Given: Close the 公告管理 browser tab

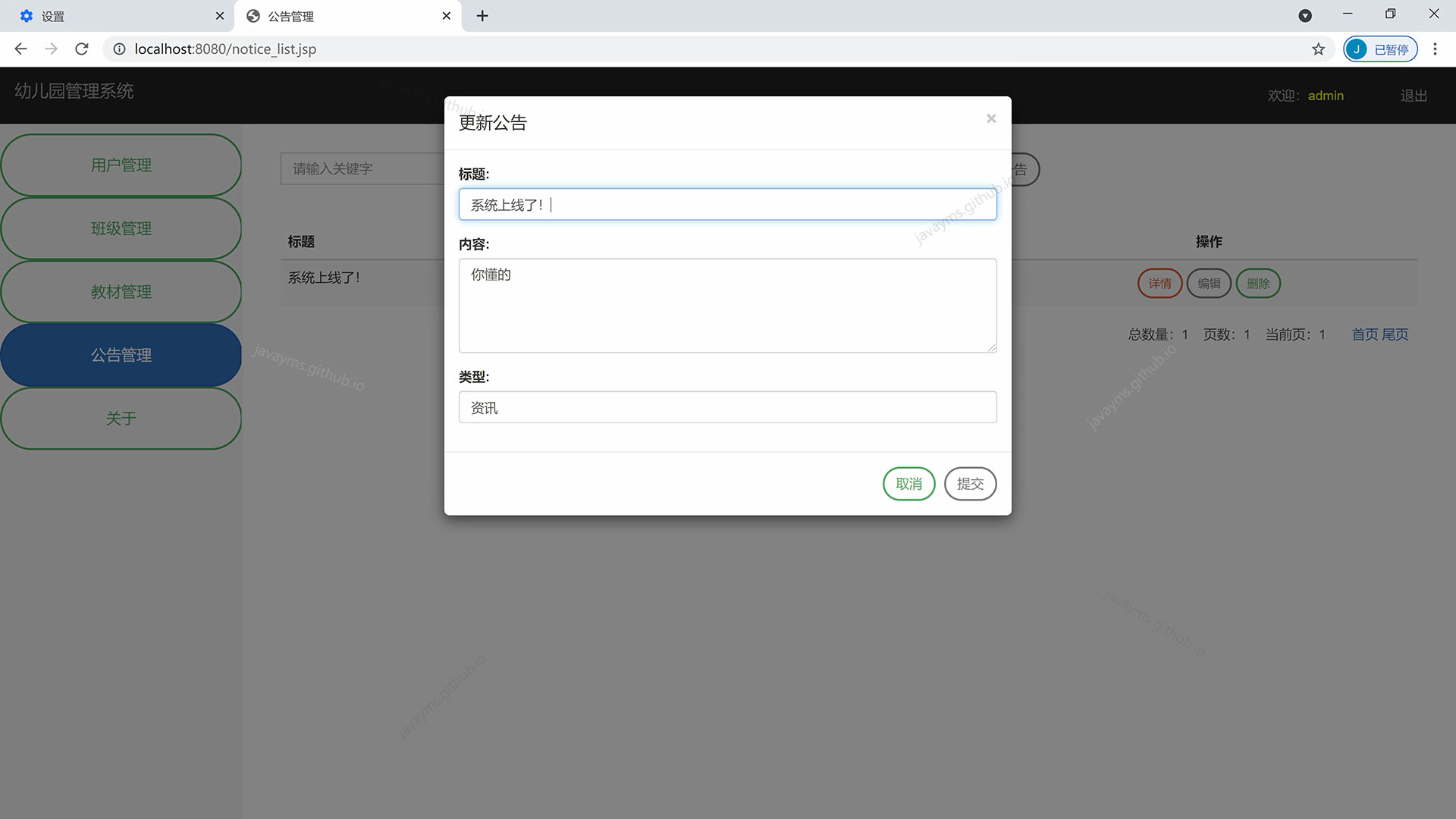Looking at the screenshot, I should point(446,16).
